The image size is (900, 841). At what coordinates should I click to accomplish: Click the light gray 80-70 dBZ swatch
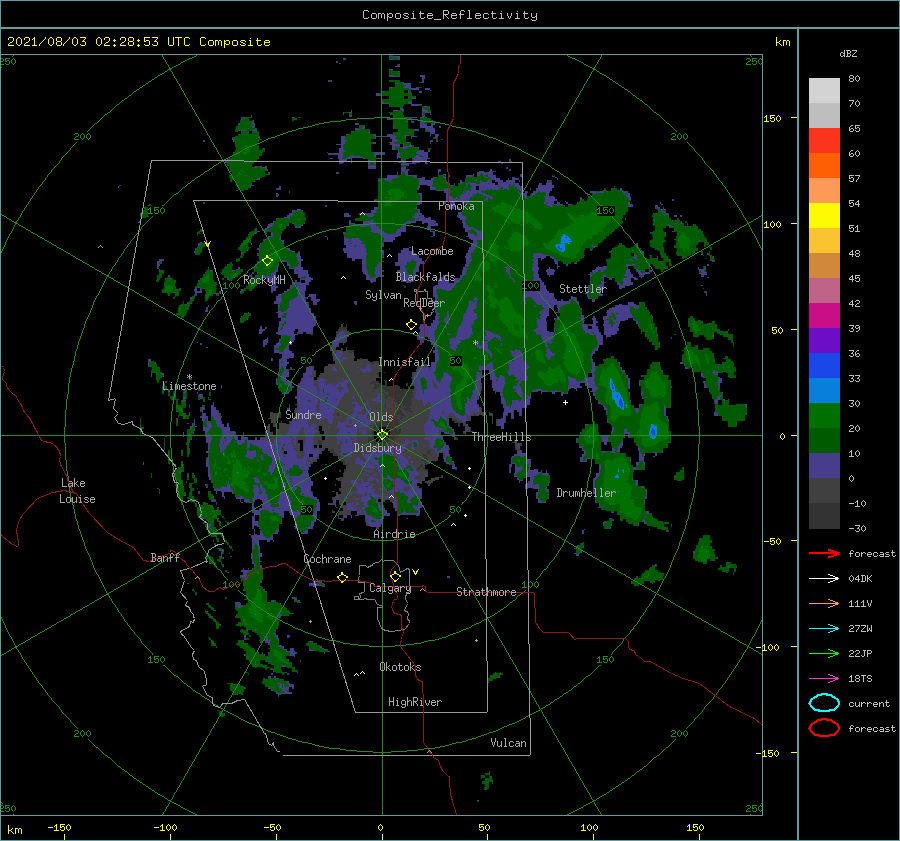(824, 91)
